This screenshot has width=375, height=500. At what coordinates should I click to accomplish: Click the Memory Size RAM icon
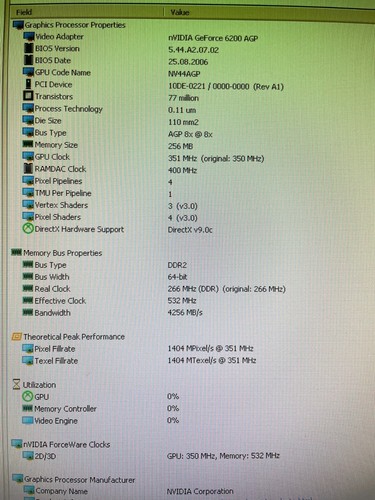pyautogui.click(x=28, y=144)
